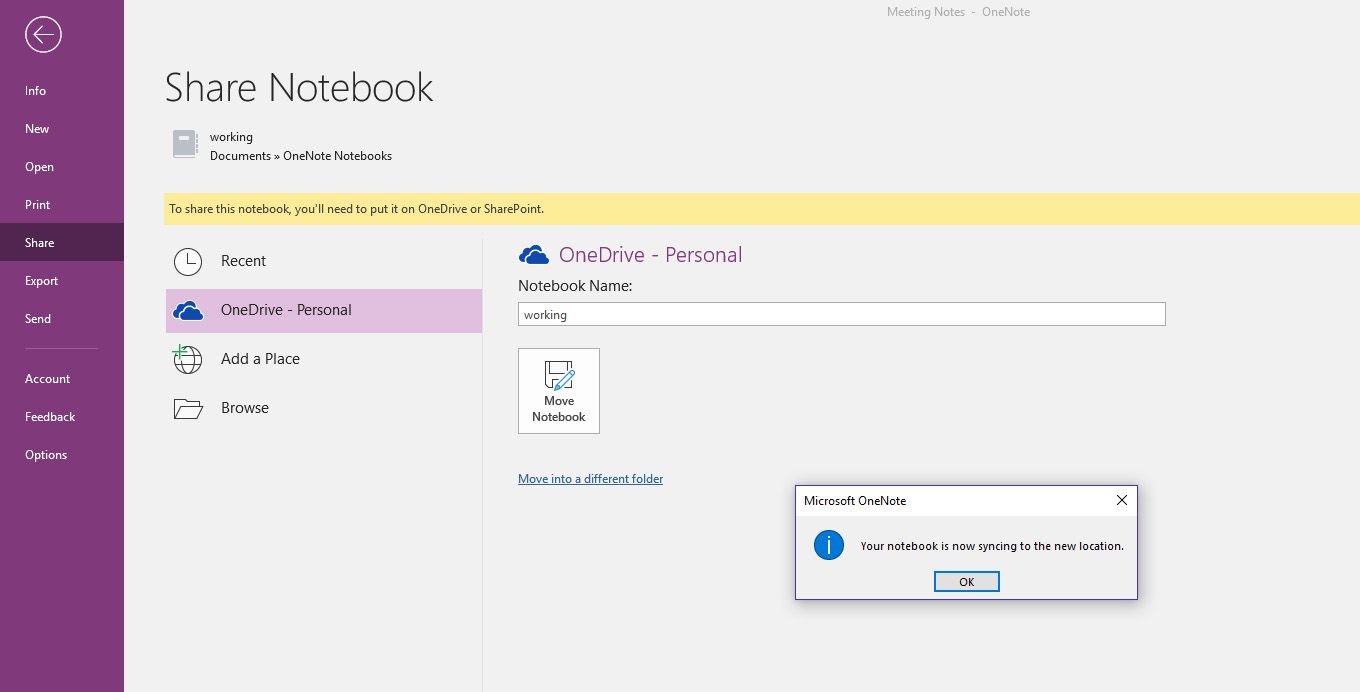Click the Recent clock icon
The width and height of the screenshot is (1360, 692).
point(188,261)
